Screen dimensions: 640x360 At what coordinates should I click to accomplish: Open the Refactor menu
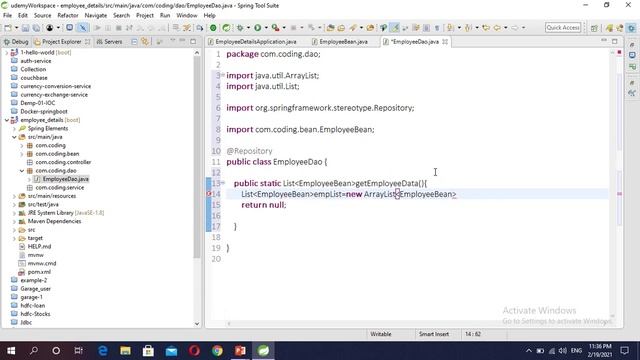click(68, 16)
